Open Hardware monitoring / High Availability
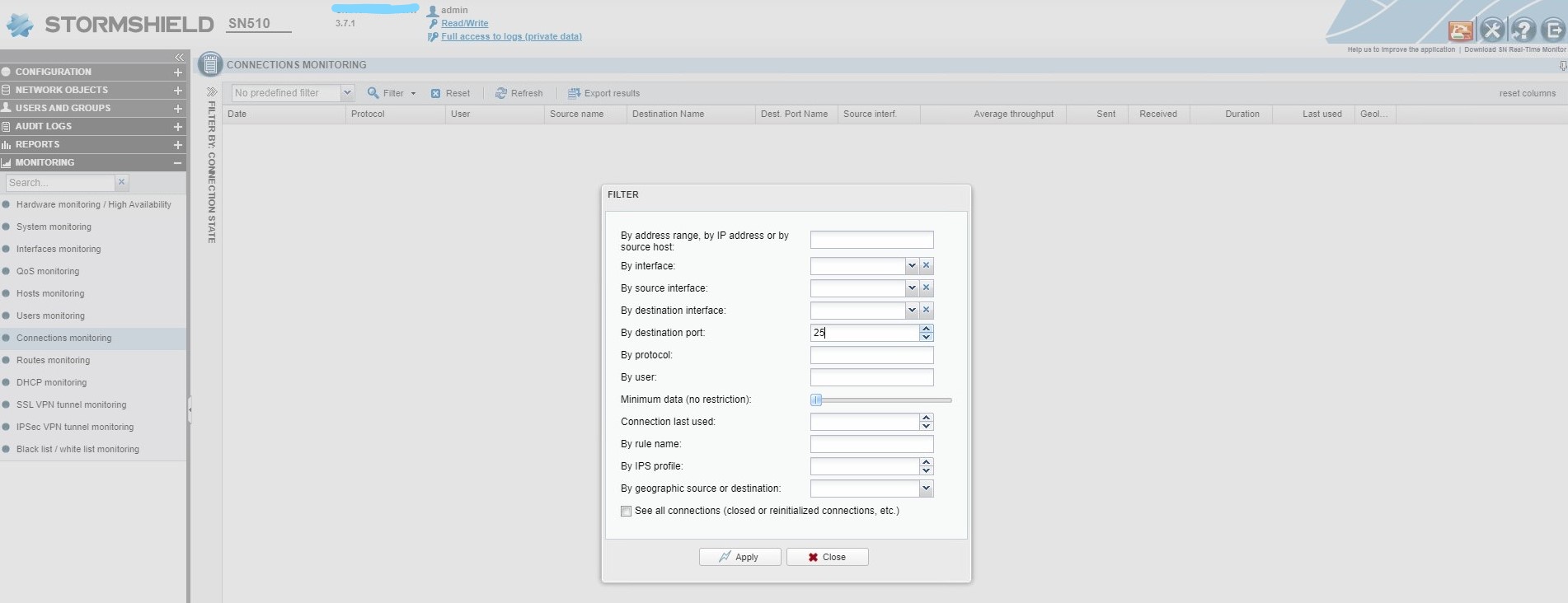The height and width of the screenshot is (603, 1568). click(93, 204)
